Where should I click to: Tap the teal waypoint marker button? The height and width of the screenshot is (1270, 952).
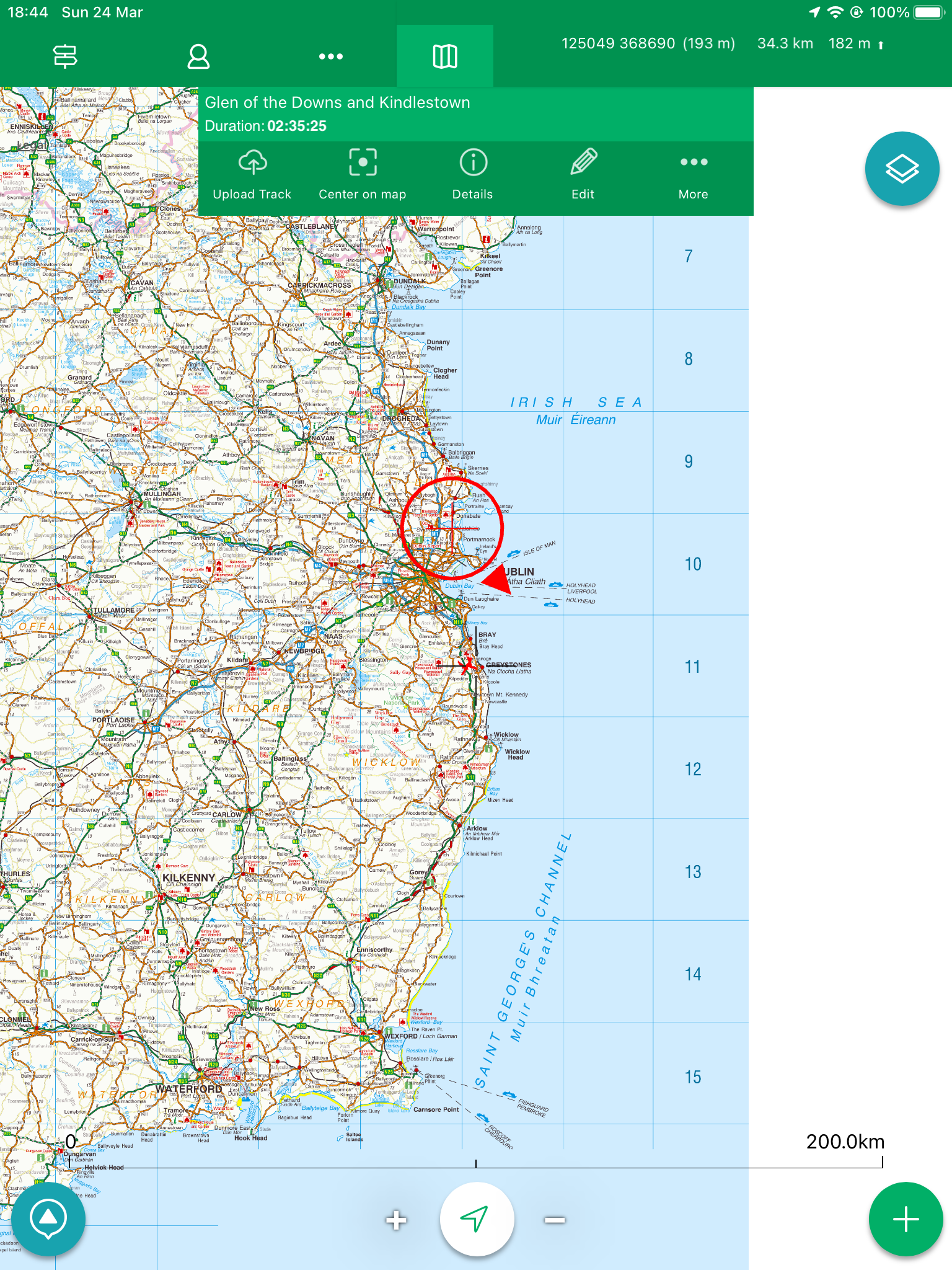(x=48, y=1219)
